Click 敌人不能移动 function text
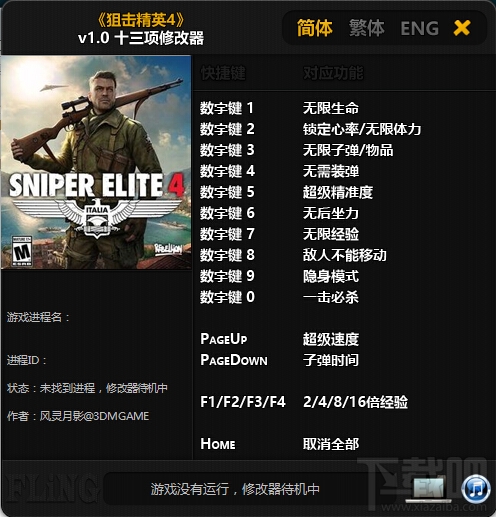 click(345, 255)
